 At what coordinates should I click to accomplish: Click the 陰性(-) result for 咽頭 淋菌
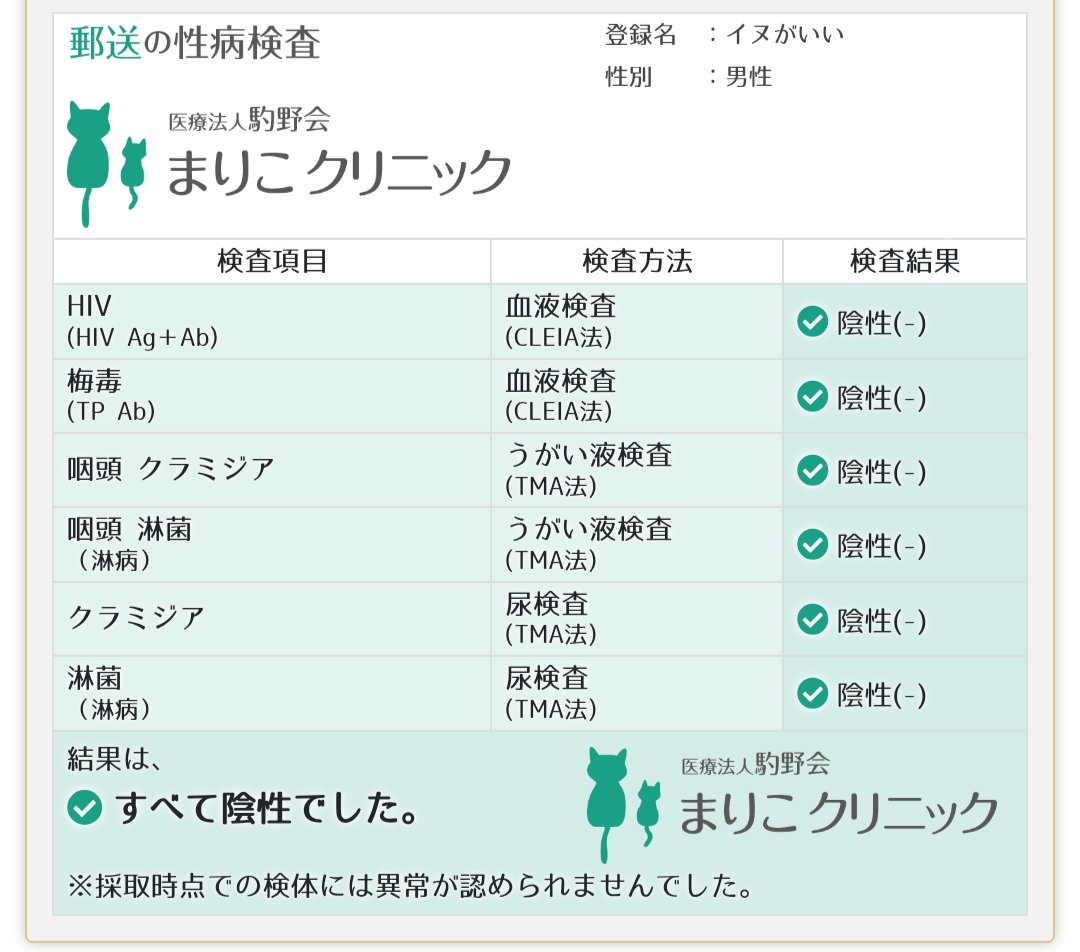click(x=881, y=546)
